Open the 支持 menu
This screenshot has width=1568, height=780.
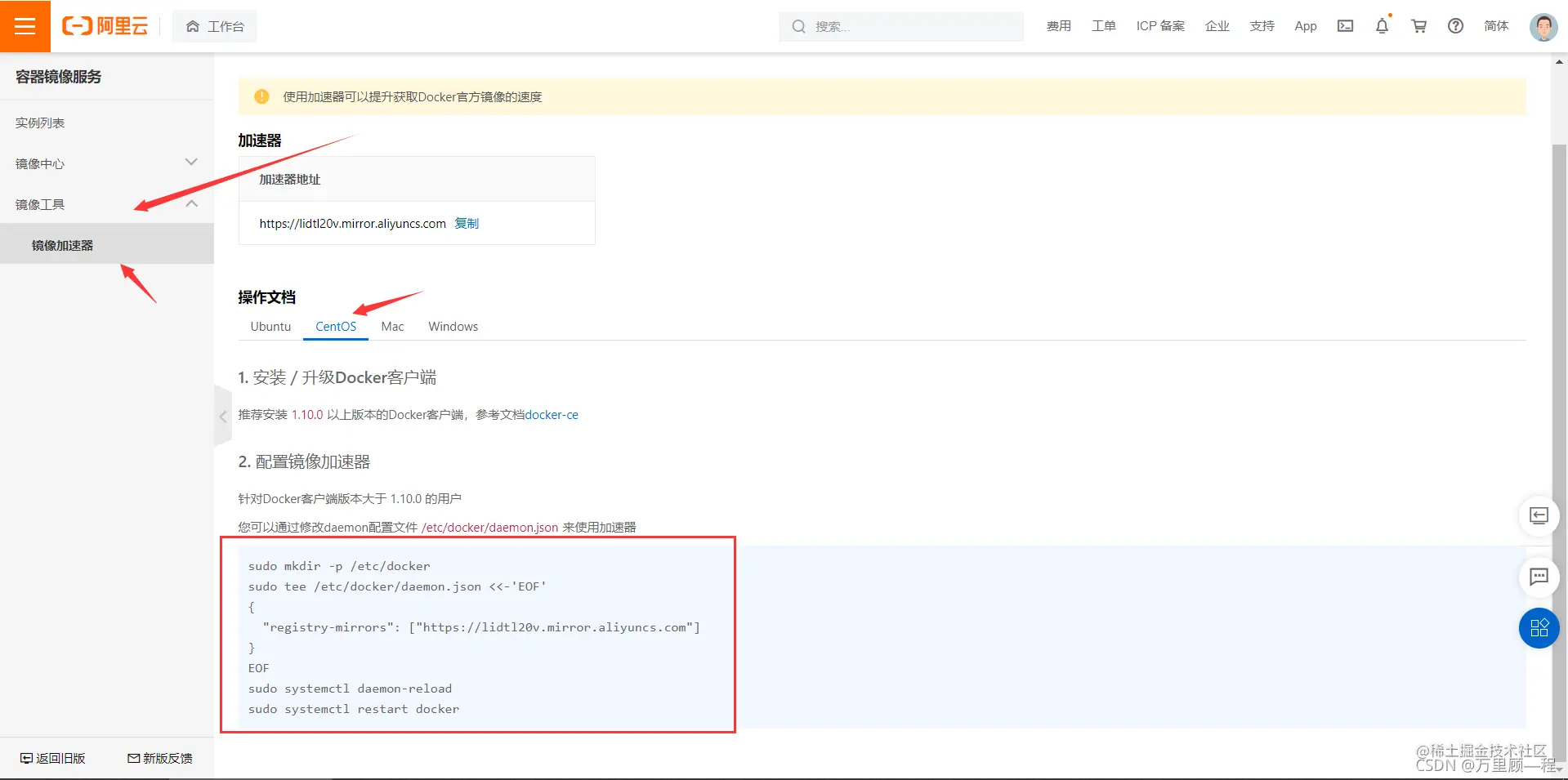[x=1262, y=26]
